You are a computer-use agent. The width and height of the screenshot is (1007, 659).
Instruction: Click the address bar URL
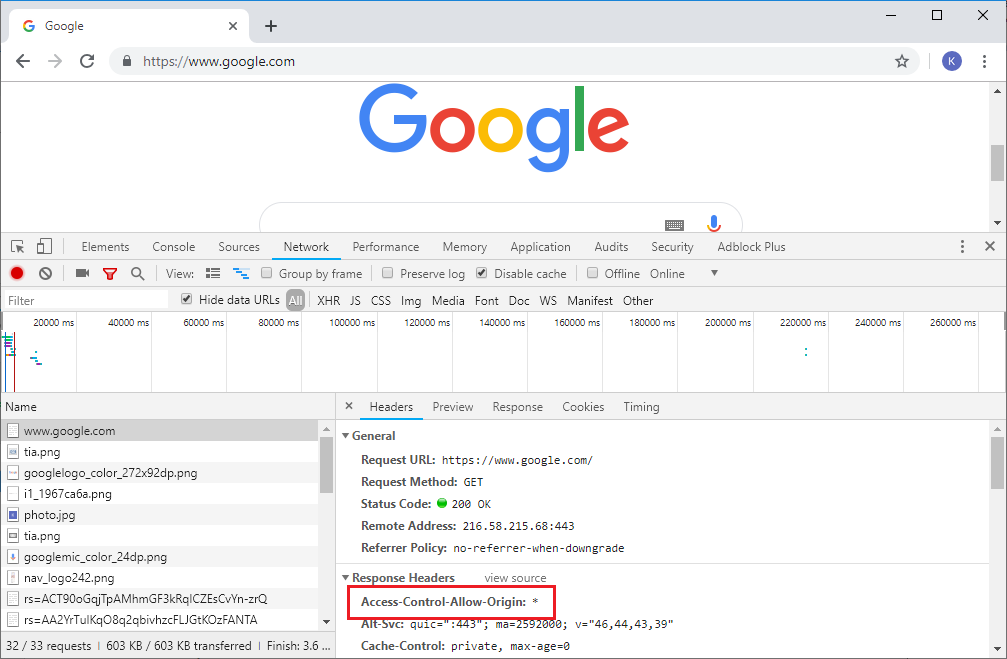[218, 62]
